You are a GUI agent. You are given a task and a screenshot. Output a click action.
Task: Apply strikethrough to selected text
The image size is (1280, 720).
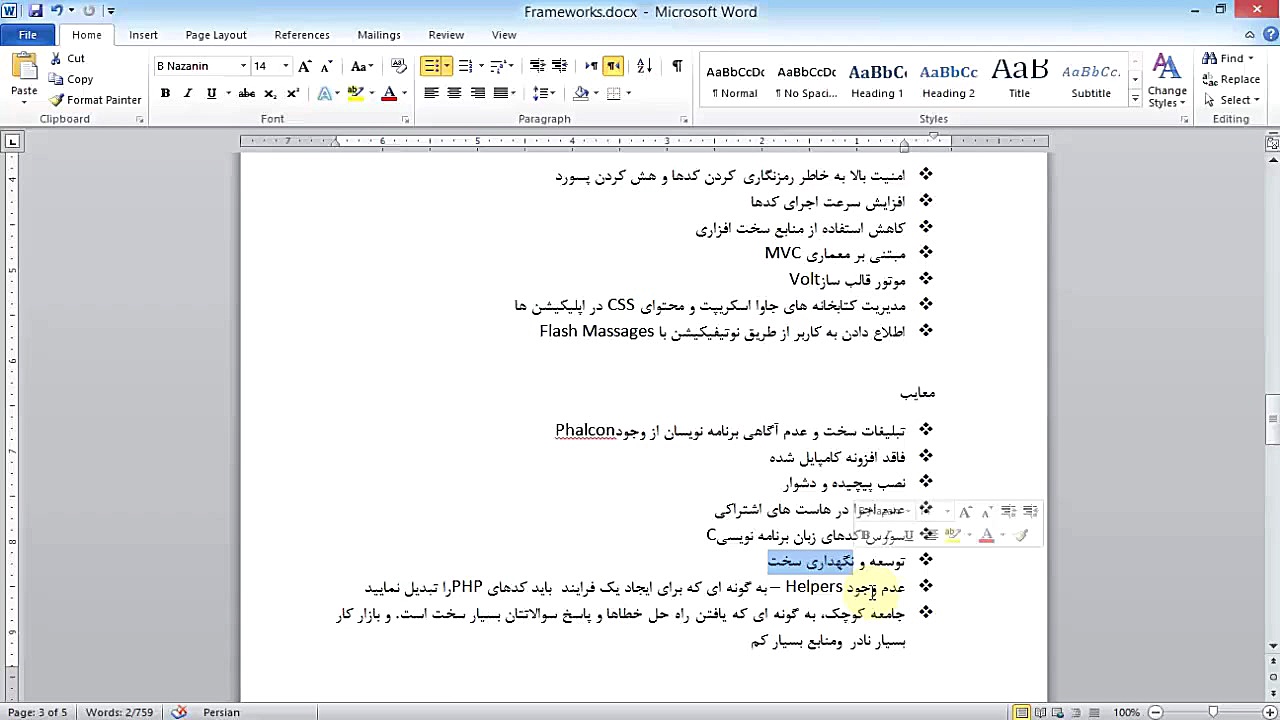coord(245,92)
